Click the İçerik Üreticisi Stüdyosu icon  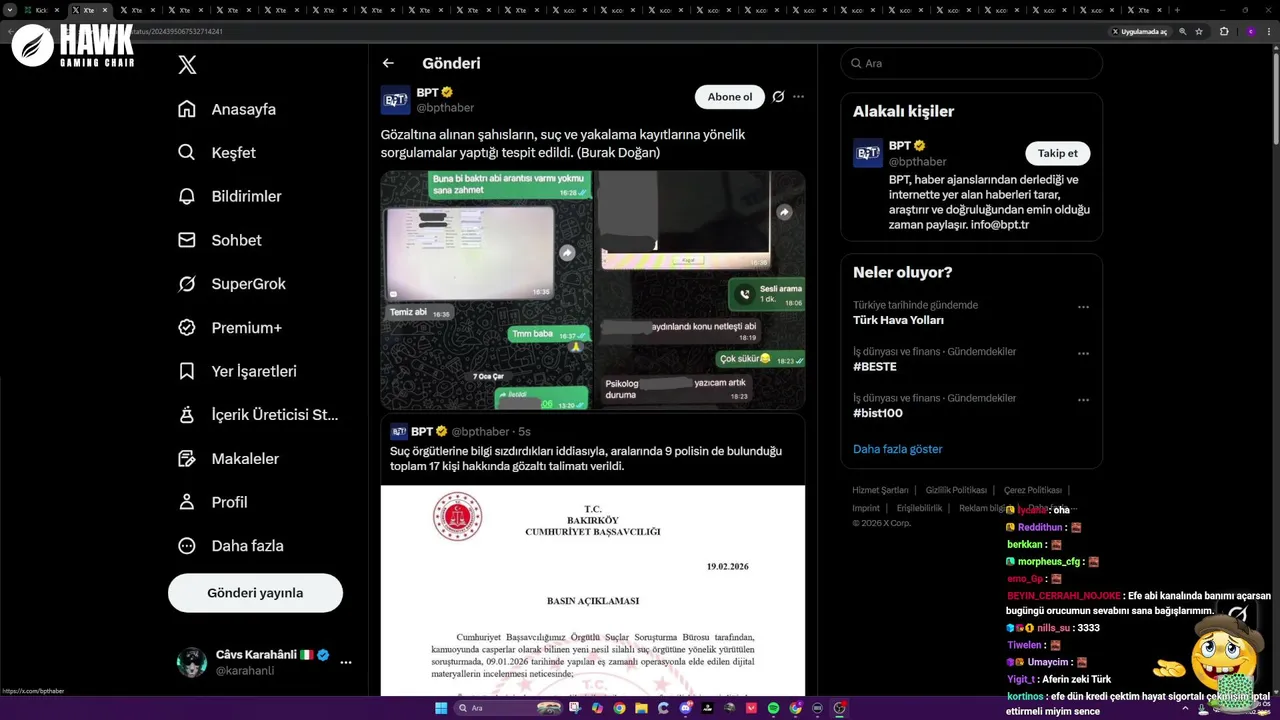tap(187, 415)
